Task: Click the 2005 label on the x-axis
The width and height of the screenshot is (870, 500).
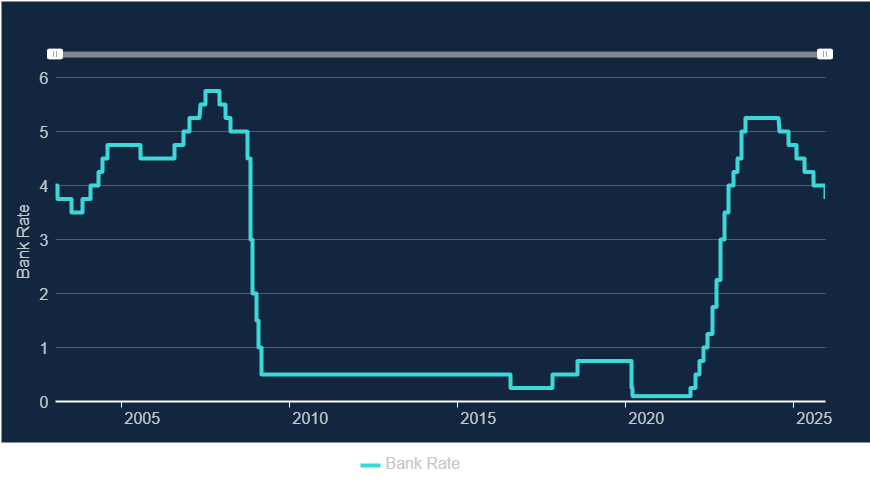Action: coord(142,417)
